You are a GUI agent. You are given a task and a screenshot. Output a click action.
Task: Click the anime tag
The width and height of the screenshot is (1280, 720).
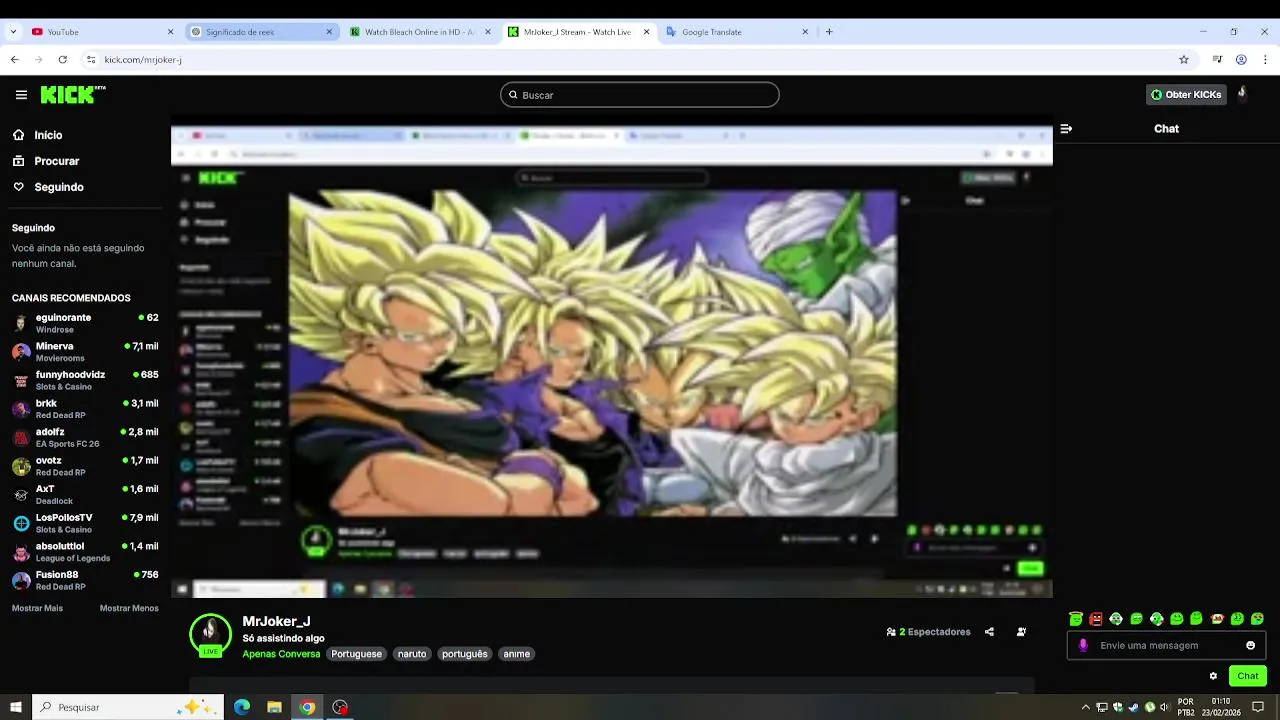517,654
